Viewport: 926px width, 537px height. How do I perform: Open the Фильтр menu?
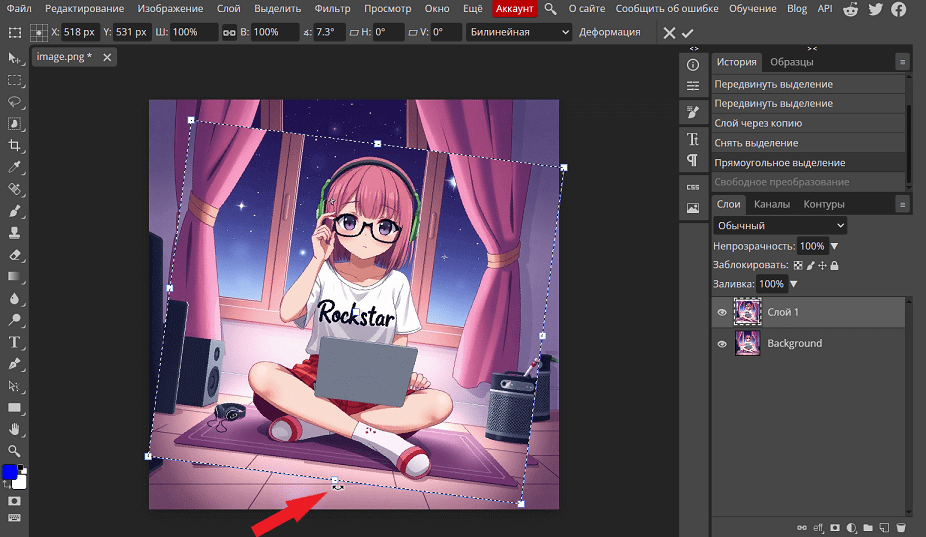coord(332,8)
